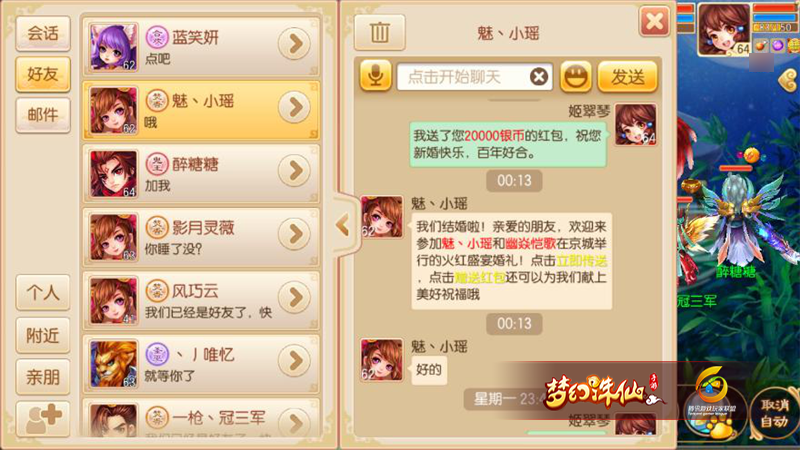Toggle the 取消自动 auto-battle button
Viewport: 800px width, 450px height.
point(774,413)
